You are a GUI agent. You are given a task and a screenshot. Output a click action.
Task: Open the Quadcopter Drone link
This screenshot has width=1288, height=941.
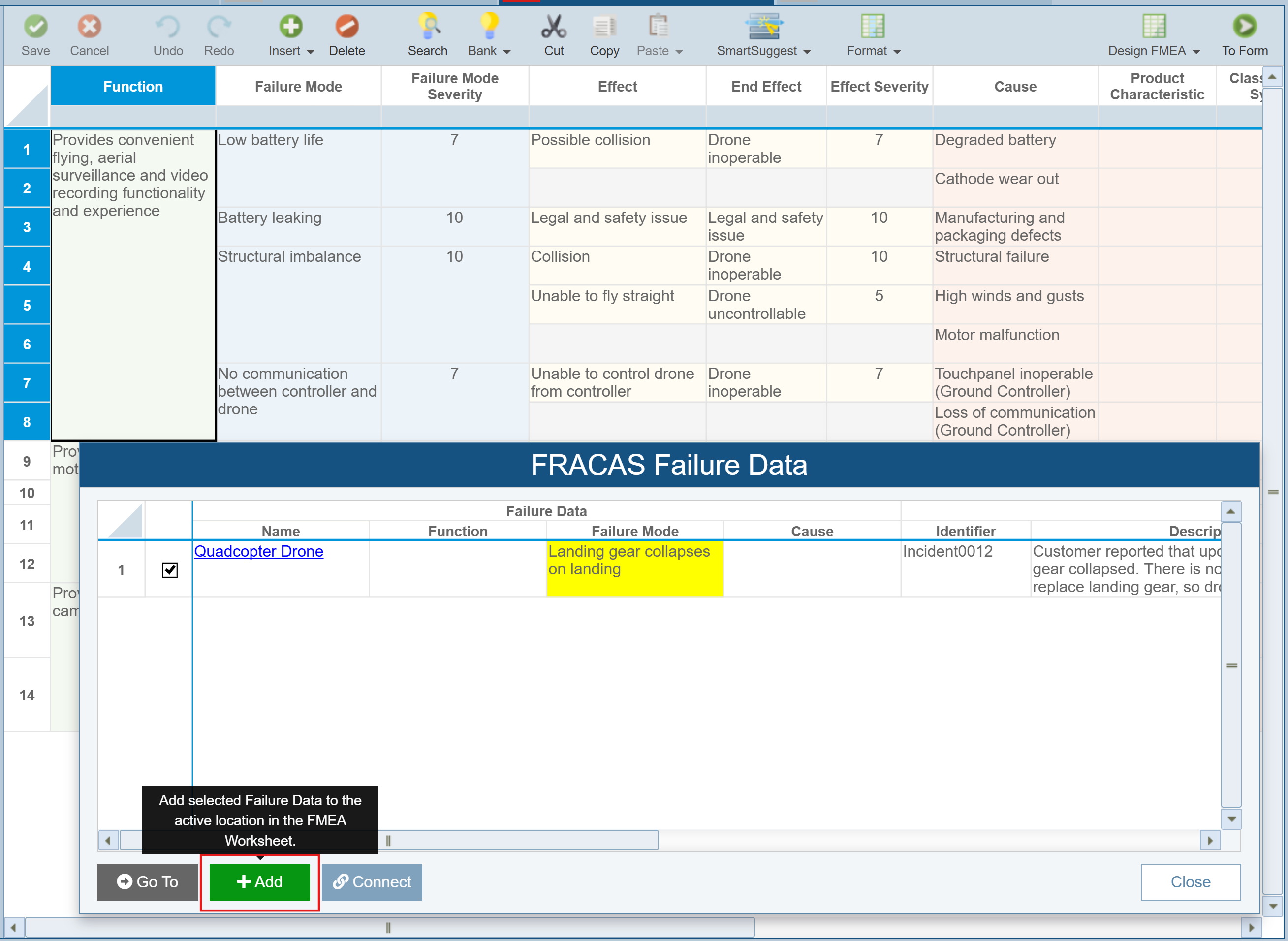coord(258,551)
